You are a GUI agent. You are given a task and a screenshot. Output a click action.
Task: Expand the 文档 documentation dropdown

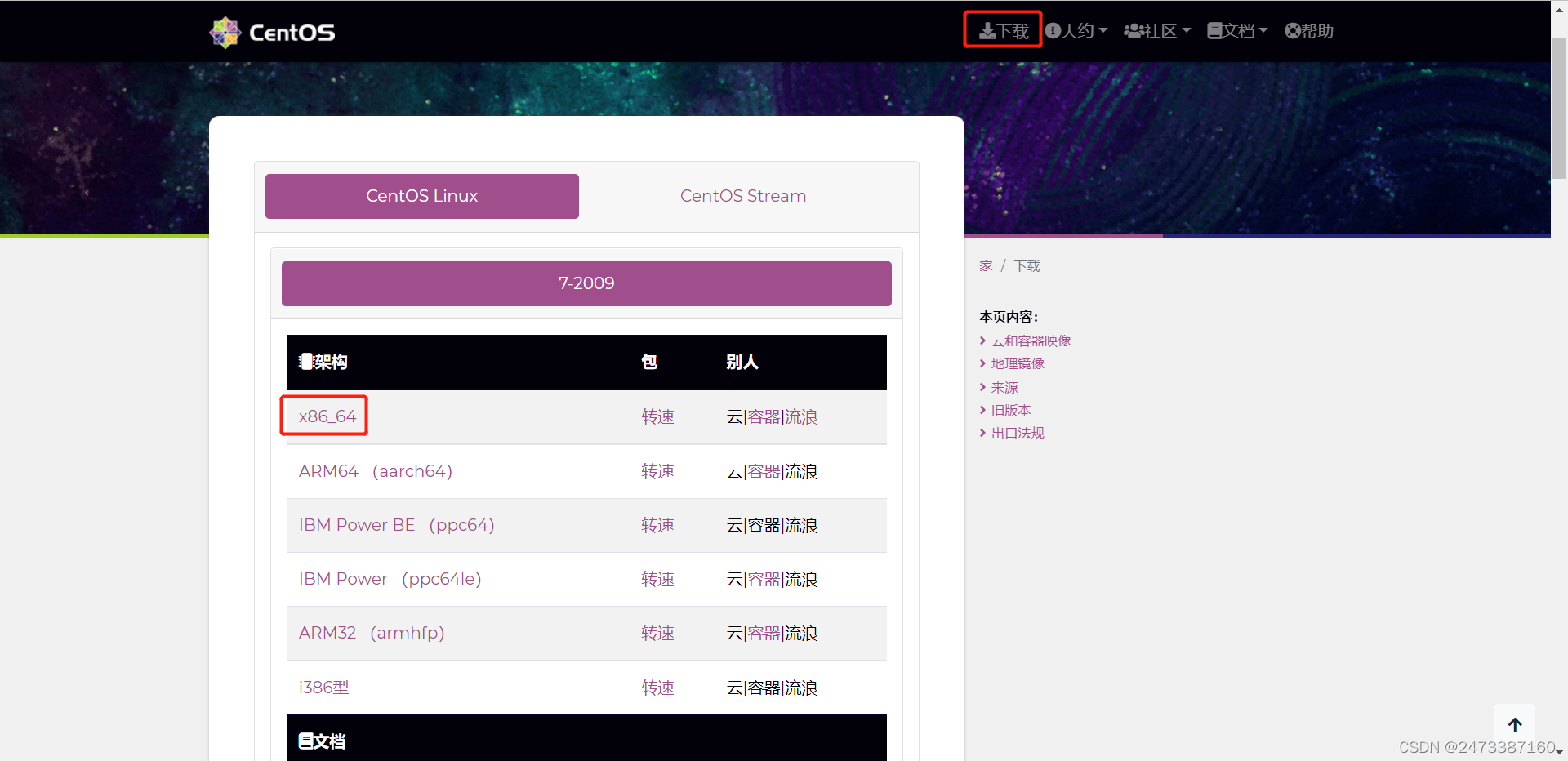(1237, 31)
